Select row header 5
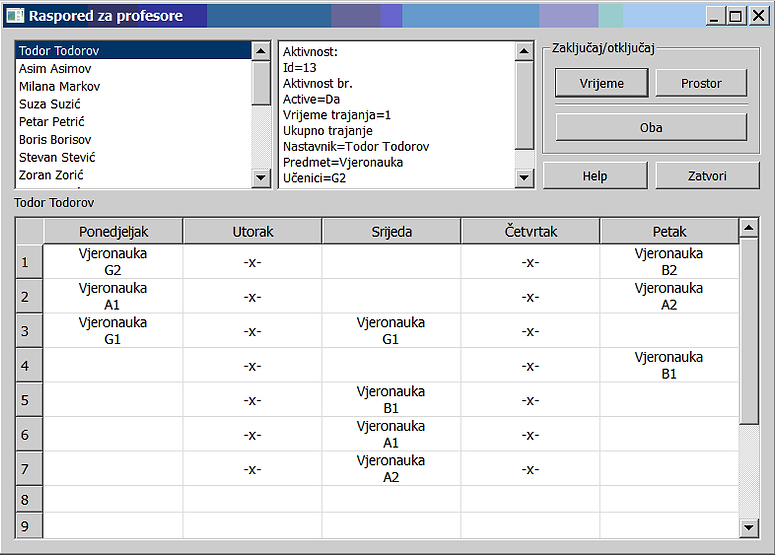The width and height of the screenshot is (775, 555). click(29, 400)
